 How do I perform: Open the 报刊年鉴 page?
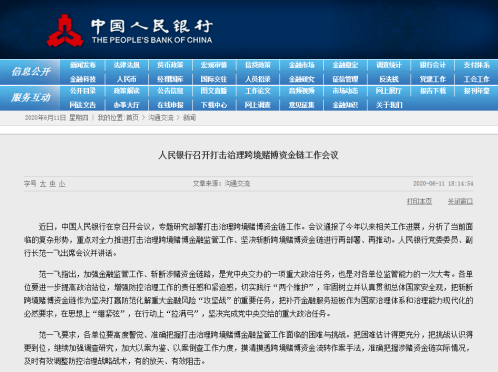[x=477, y=91]
